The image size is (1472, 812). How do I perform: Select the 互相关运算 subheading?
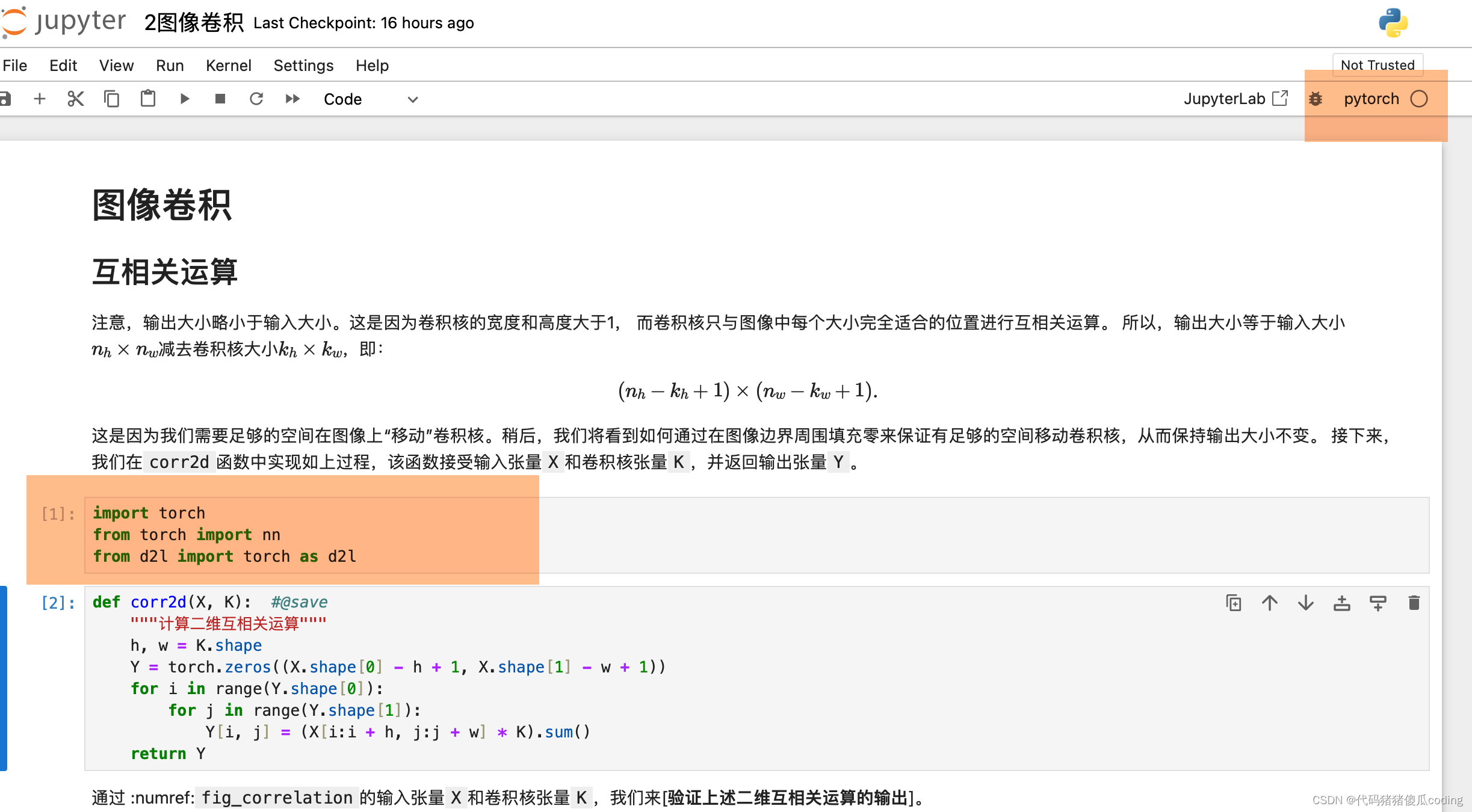click(164, 271)
